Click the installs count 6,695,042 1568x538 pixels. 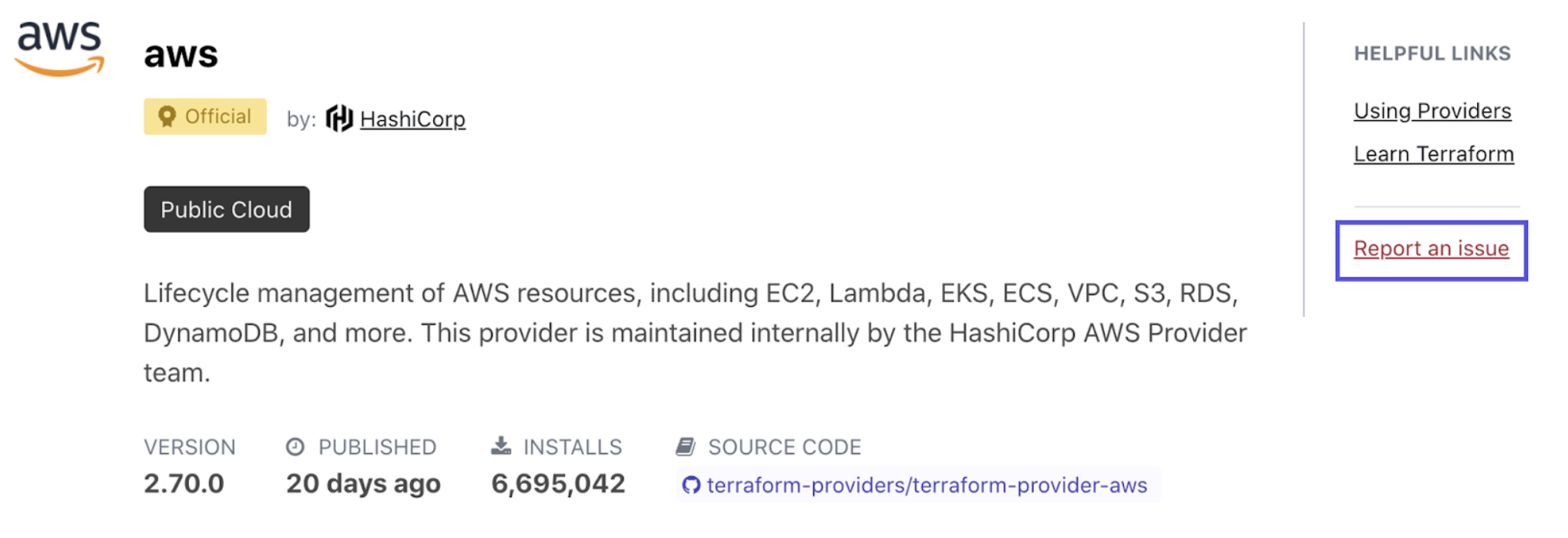(558, 483)
